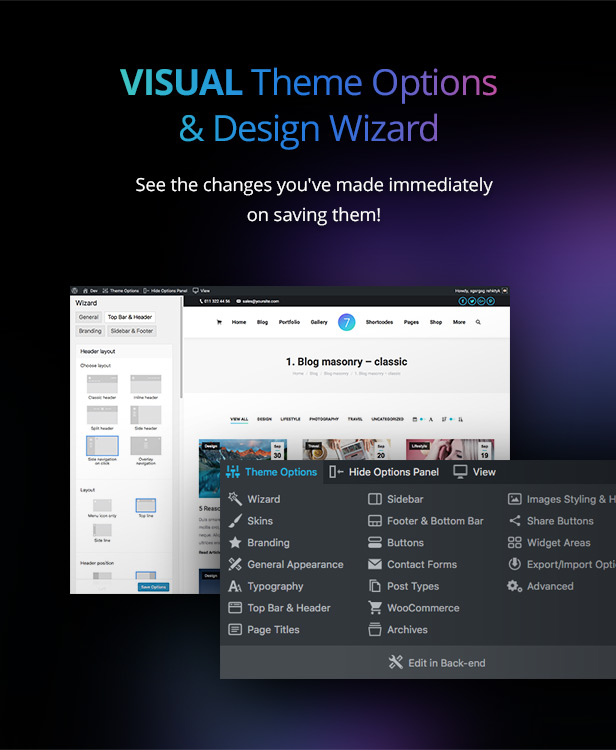This screenshot has height=750, width=616.
Task: Open the Typography menu entry
Action: (x=275, y=586)
